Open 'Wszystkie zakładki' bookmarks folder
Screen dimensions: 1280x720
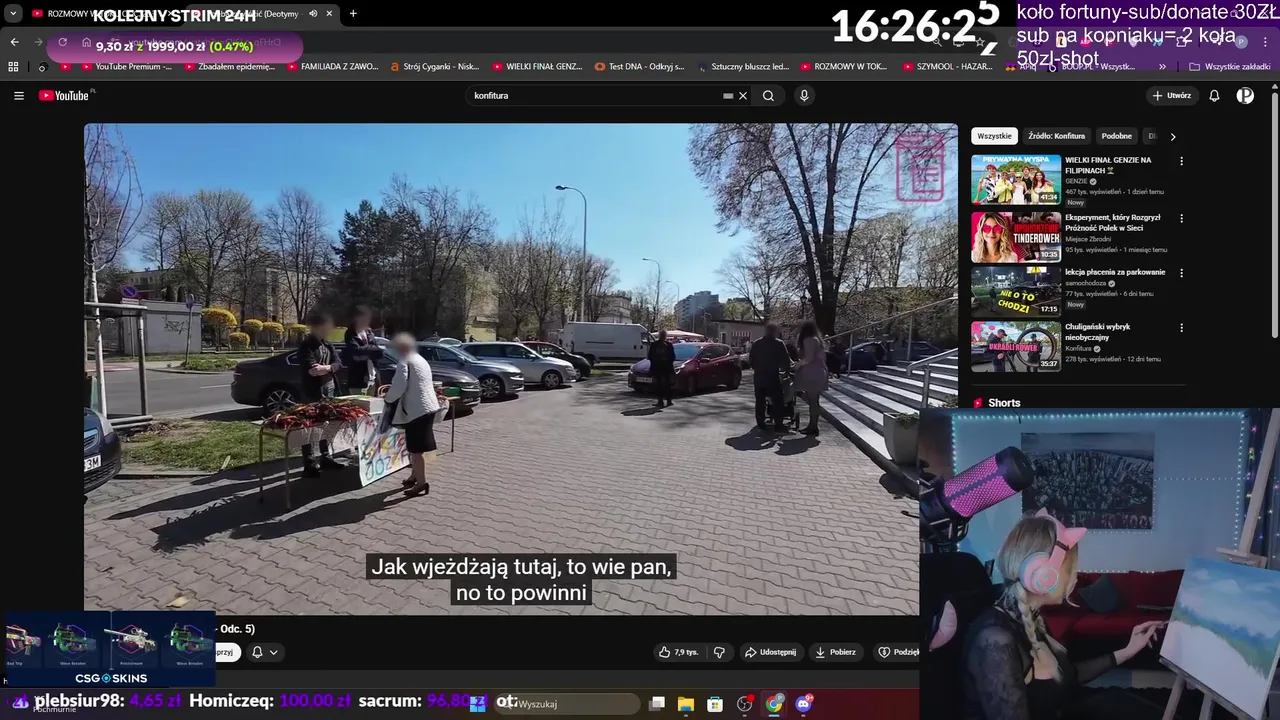tap(1230, 67)
